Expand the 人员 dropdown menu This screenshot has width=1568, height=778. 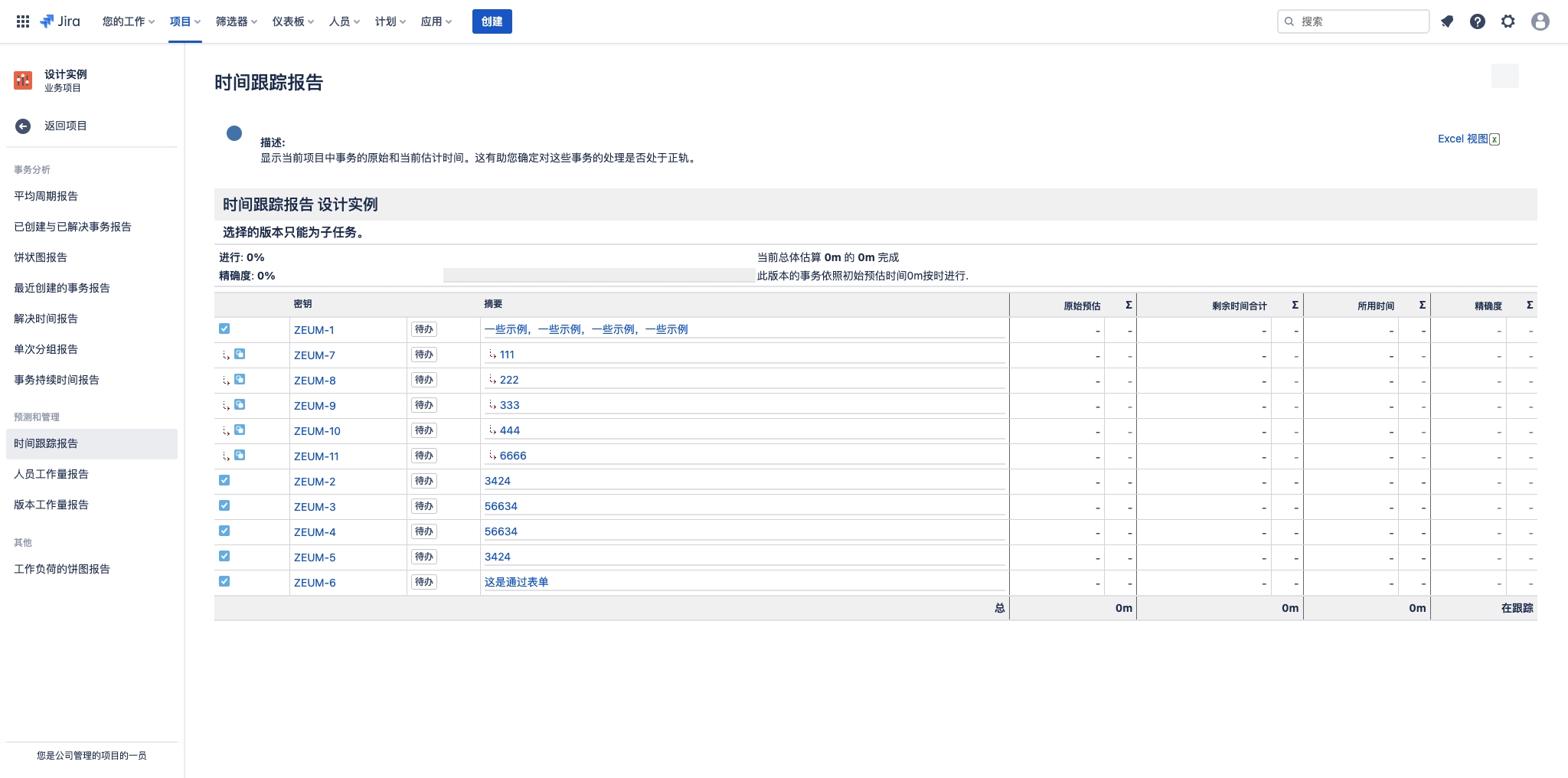pos(345,21)
